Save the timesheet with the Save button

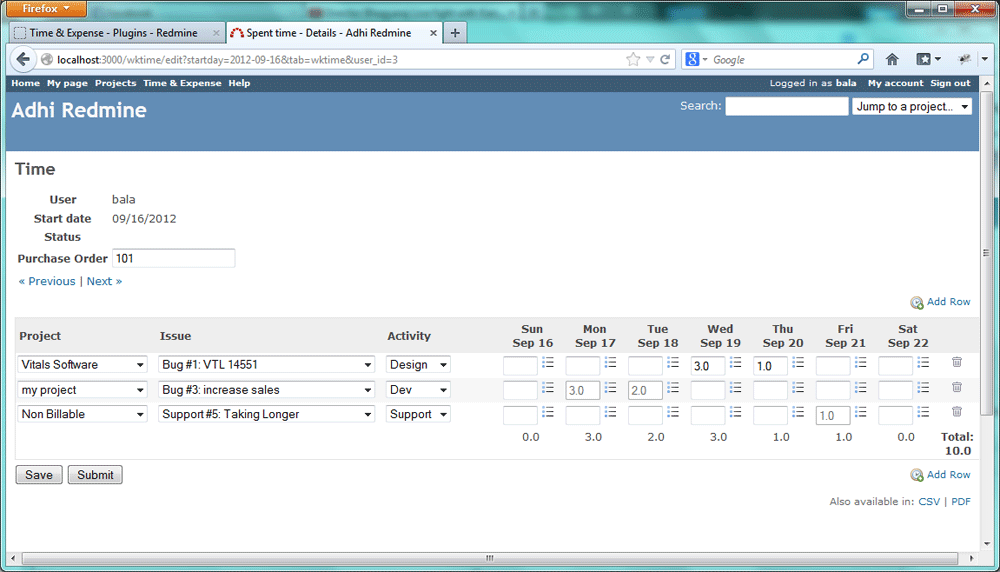(x=39, y=475)
